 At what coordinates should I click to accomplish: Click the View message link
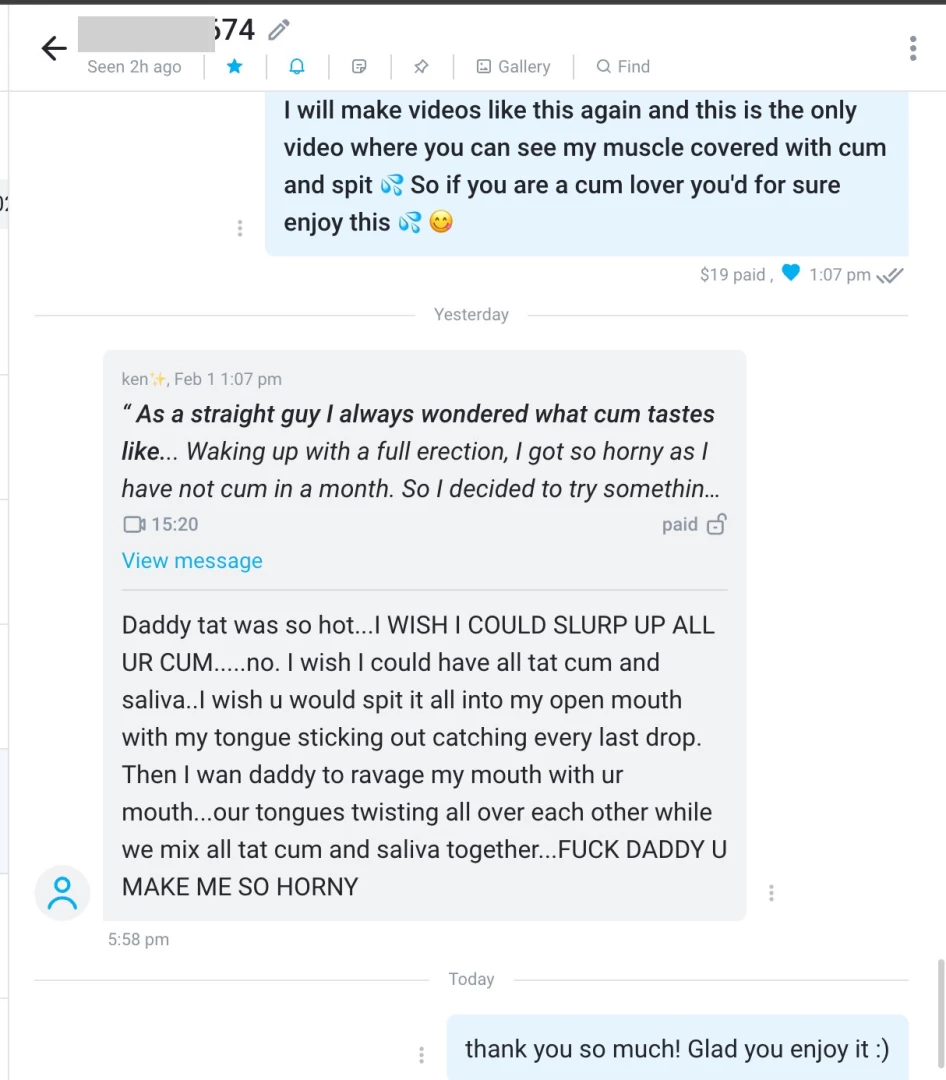pyautogui.click(x=192, y=560)
